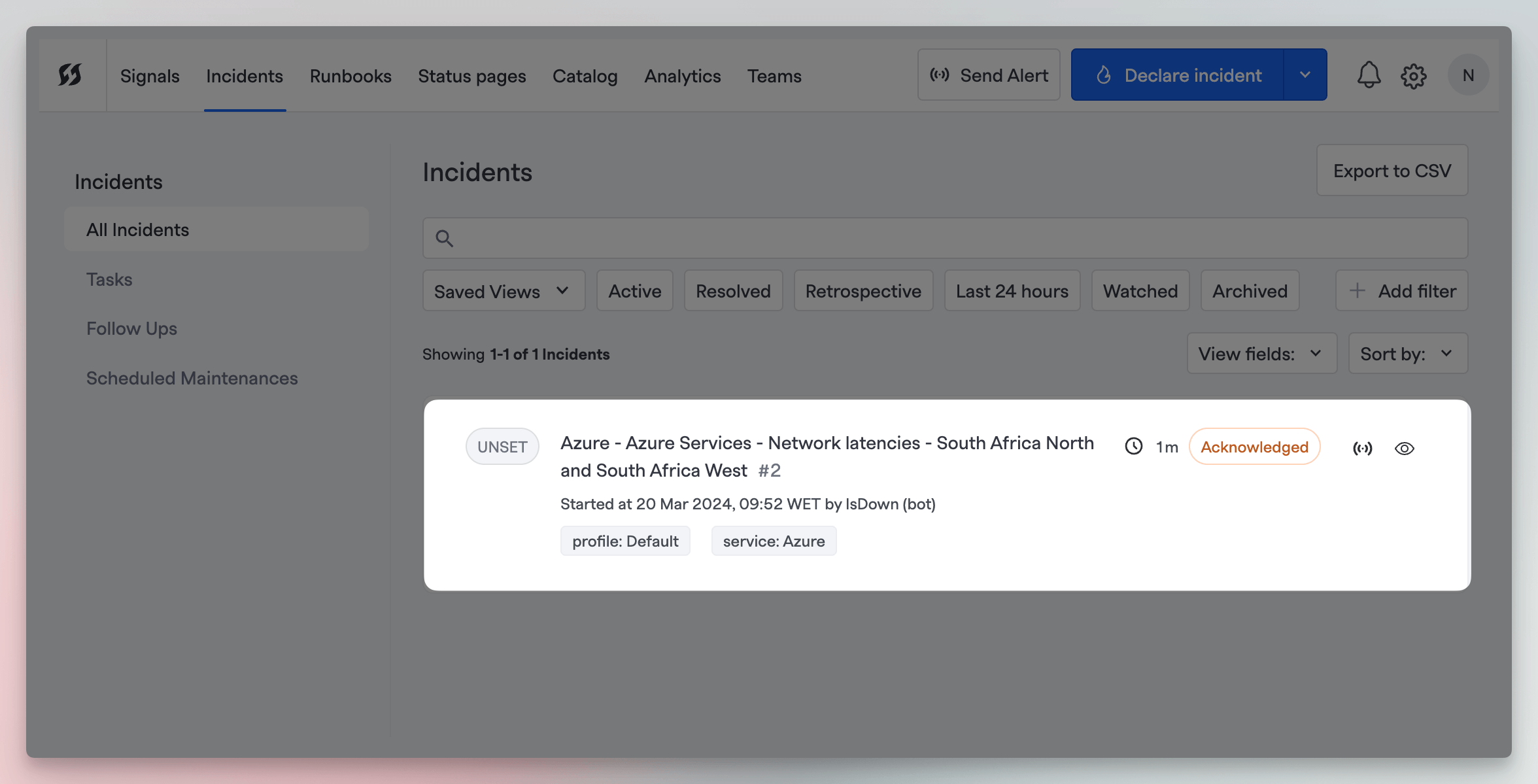This screenshot has width=1538, height=784.
Task: Expand Declare incident dropdown arrow
Action: click(x=1305, y=75)
